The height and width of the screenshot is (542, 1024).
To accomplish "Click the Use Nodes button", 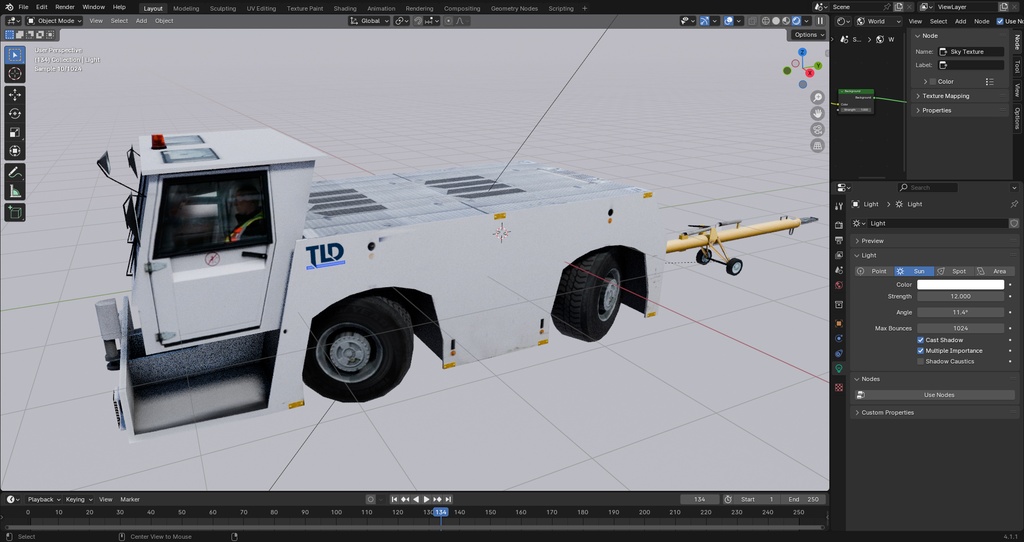I will pyautogui.click(x=938, y=395).
